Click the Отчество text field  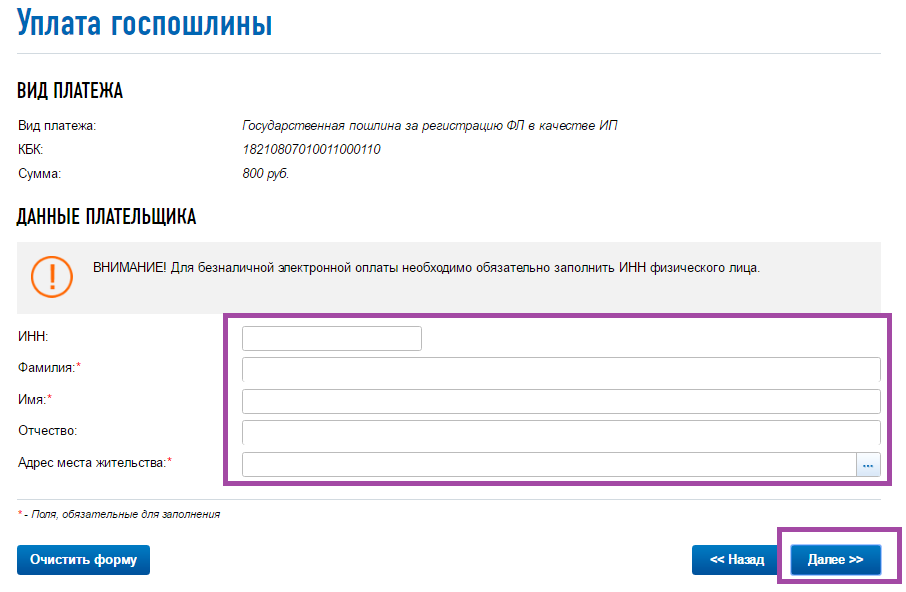click(561, 433)
